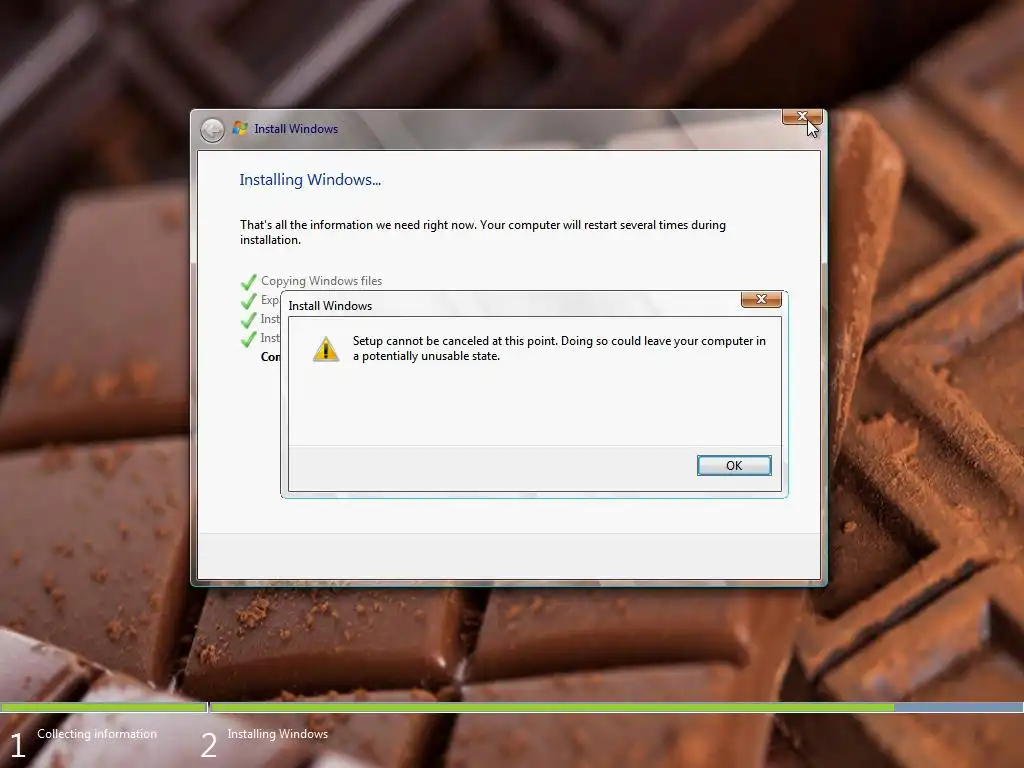The image size is (1024, 768).
Task: Click the stage 2 installation progress bar
Action: pyautogui.click(x=616, y=707)
